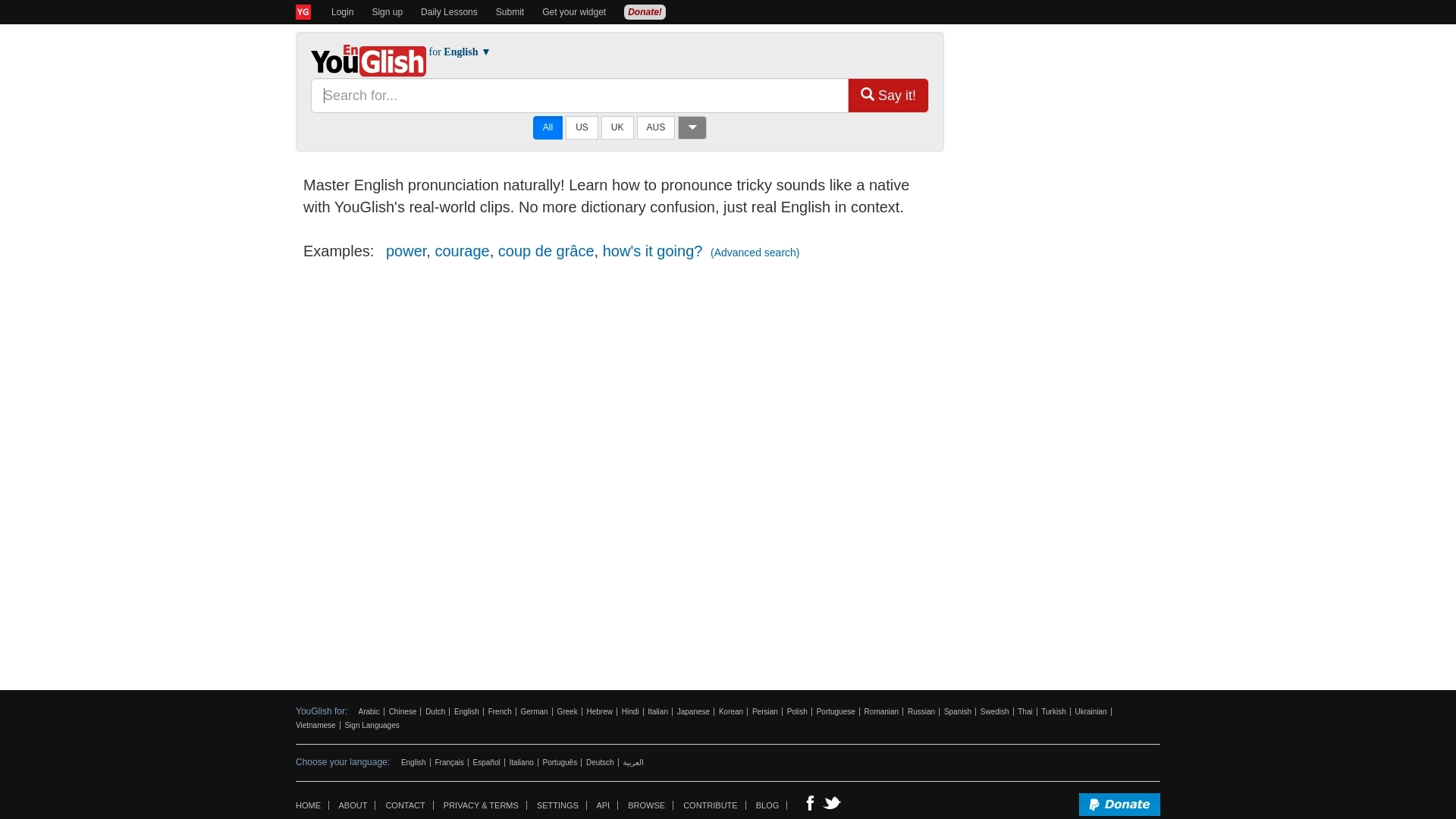
Task: Switch YouGlish to Ukrainian
Action: (1090, 712)
